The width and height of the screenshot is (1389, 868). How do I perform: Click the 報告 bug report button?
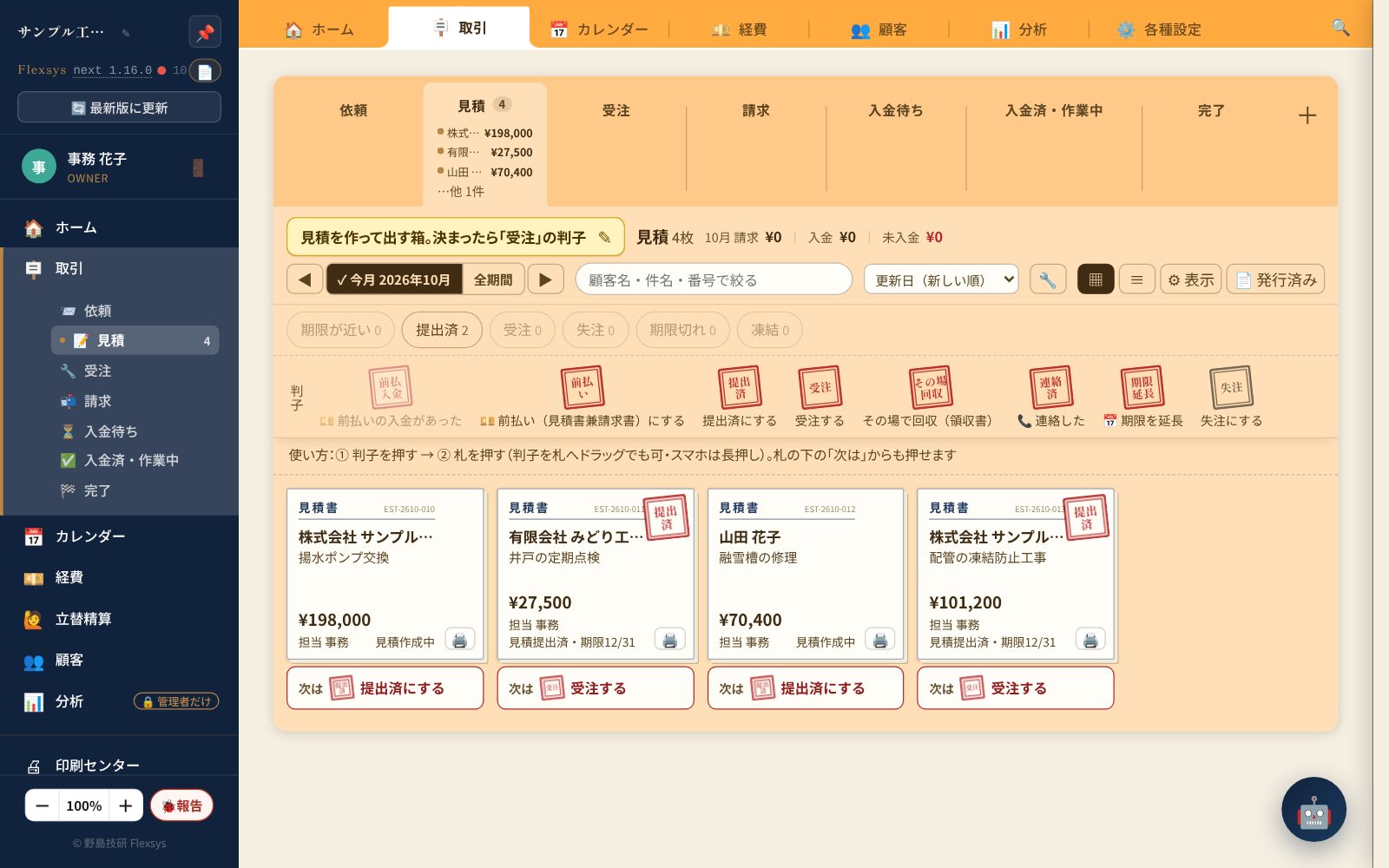[x=181, y=806]
